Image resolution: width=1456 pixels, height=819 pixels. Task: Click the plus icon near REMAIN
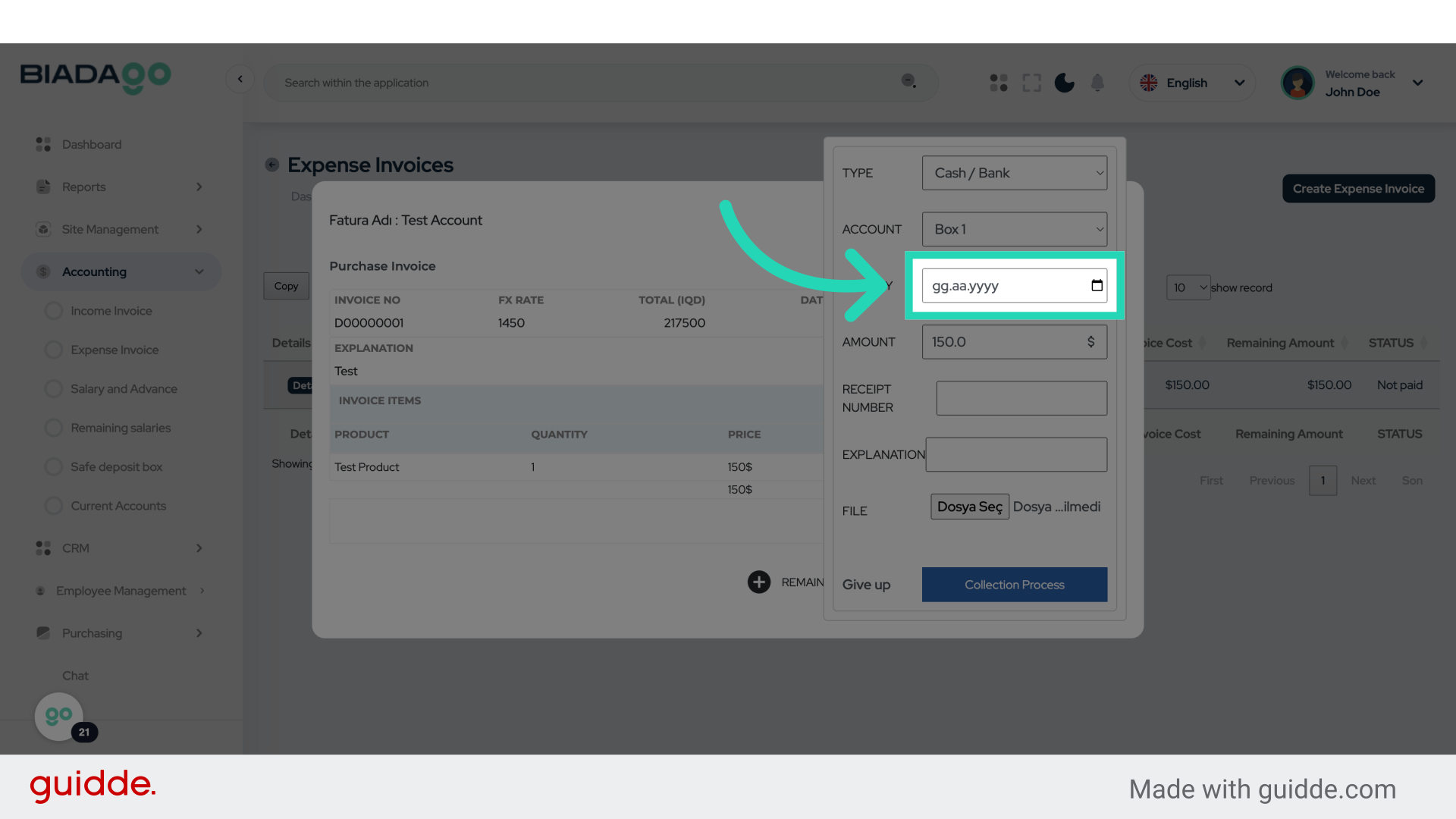pos(758,582)
